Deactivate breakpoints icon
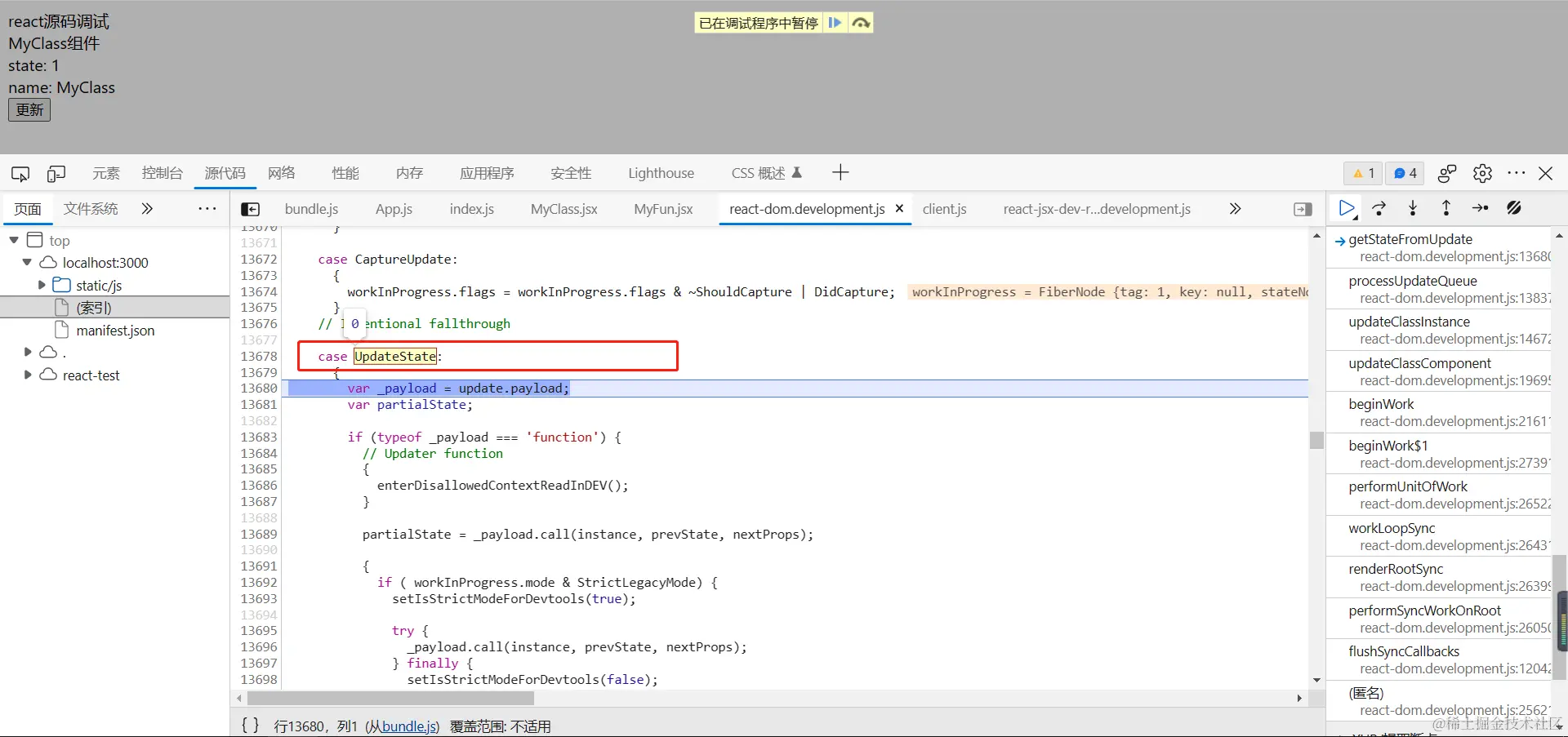 pos(1513,208)
